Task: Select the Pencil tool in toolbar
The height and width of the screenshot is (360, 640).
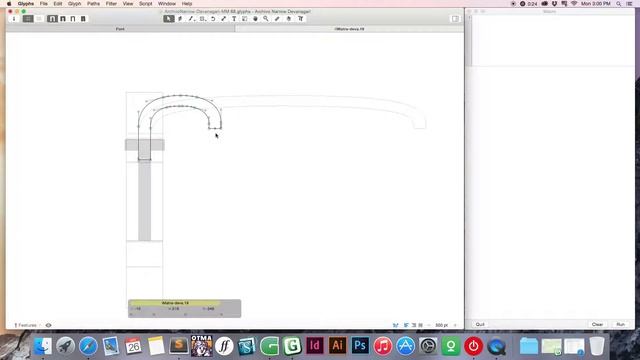Action: tap(191, 19)
